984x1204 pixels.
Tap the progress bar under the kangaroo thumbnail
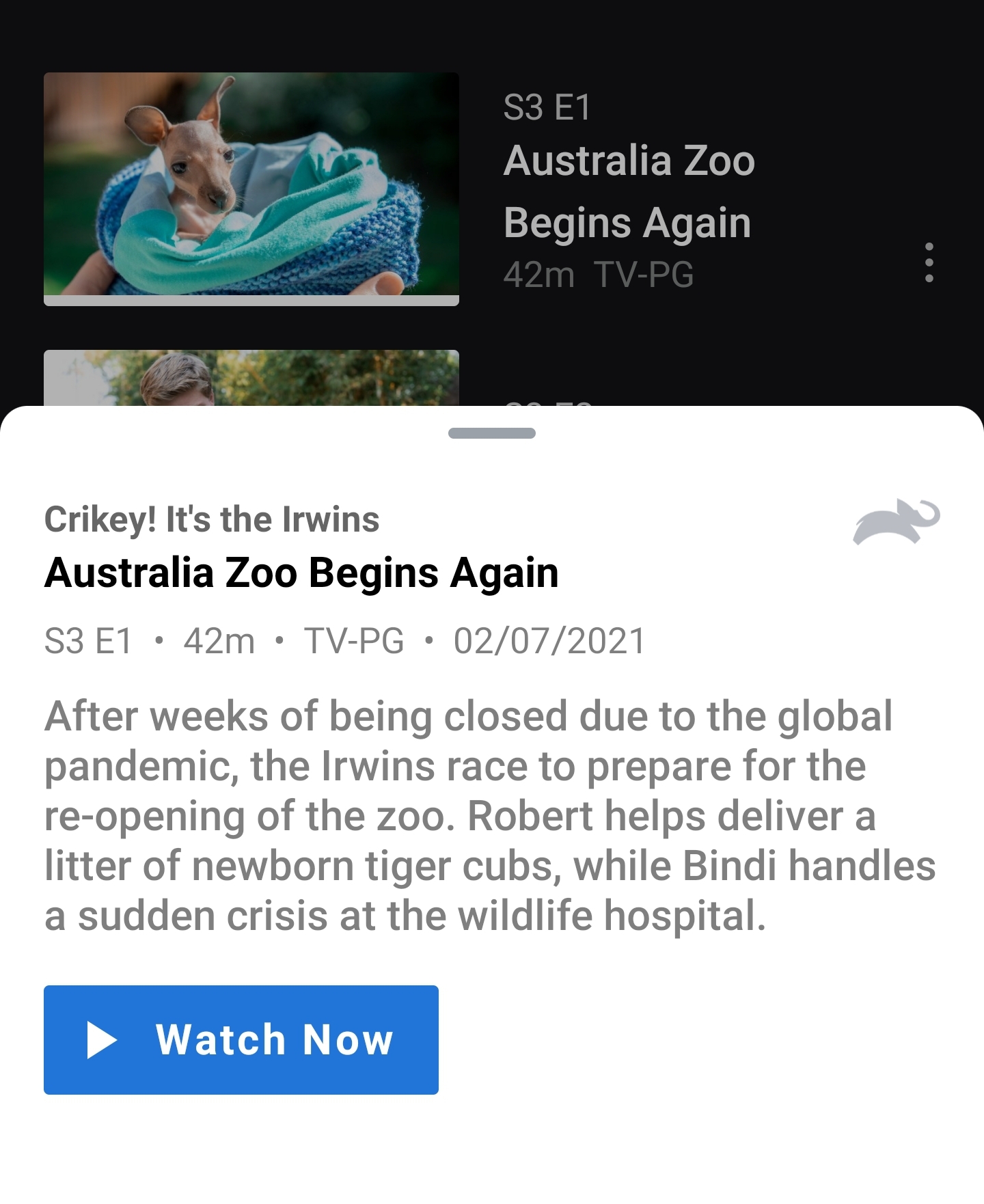251,301
